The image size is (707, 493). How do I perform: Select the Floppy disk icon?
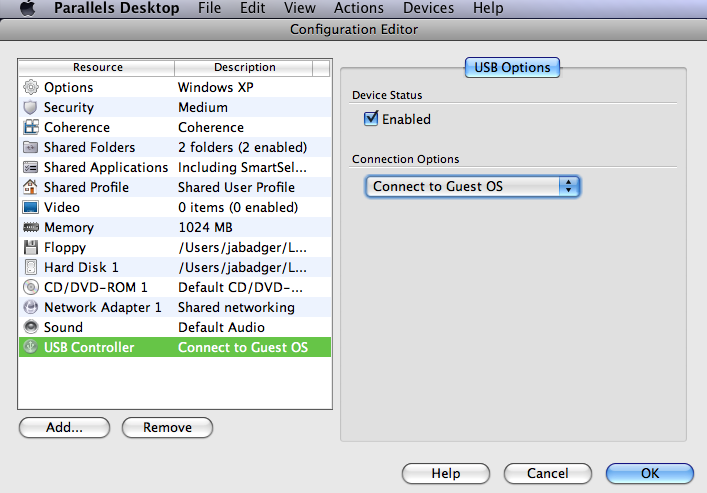point(31,247)
